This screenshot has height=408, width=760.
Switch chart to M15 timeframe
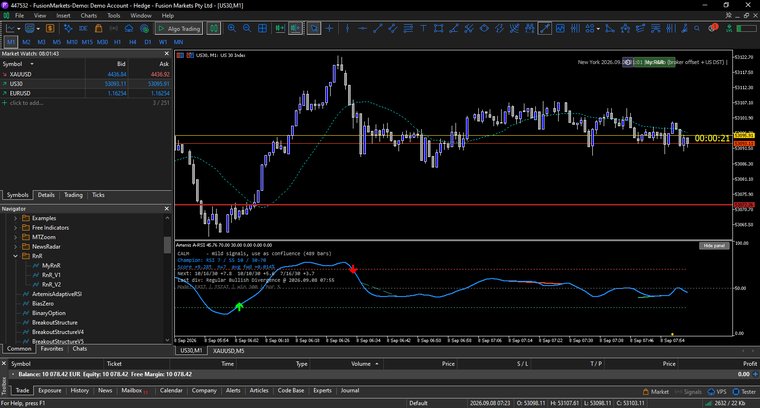[87, 42]
